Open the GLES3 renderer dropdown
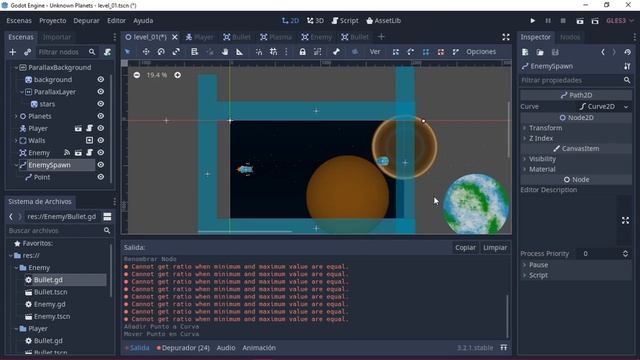Screen dimensions: 640x360 [619, 21]
